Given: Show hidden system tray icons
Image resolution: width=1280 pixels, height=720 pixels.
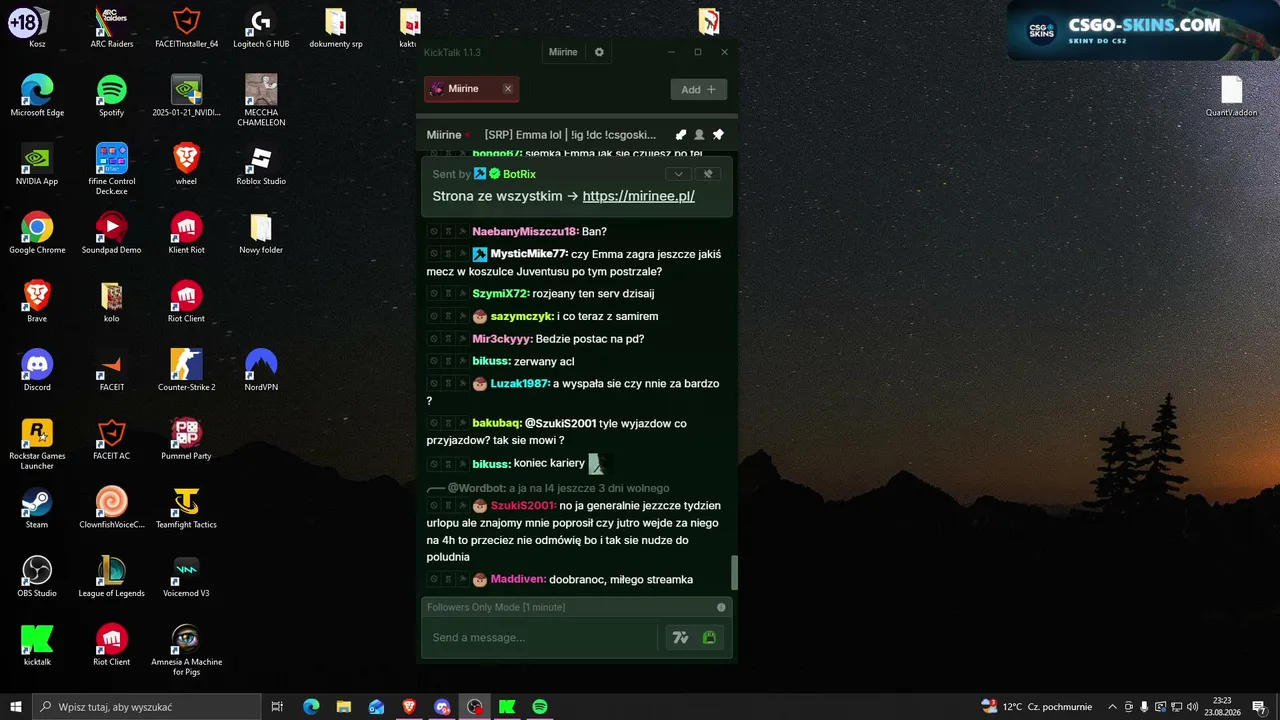Looking at the screenshot, I should point(1112,707).
